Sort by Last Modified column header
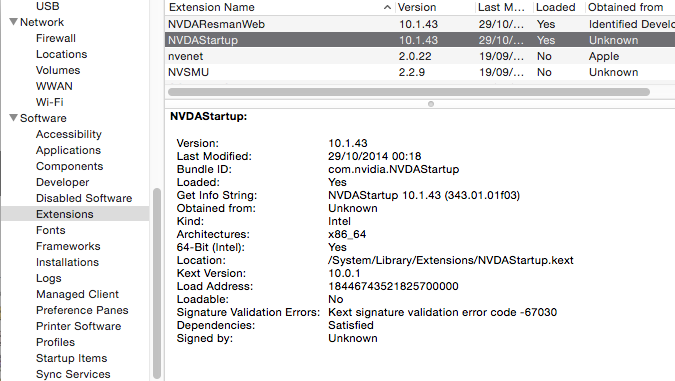This screenshot has width=675, height=381. 501,7
